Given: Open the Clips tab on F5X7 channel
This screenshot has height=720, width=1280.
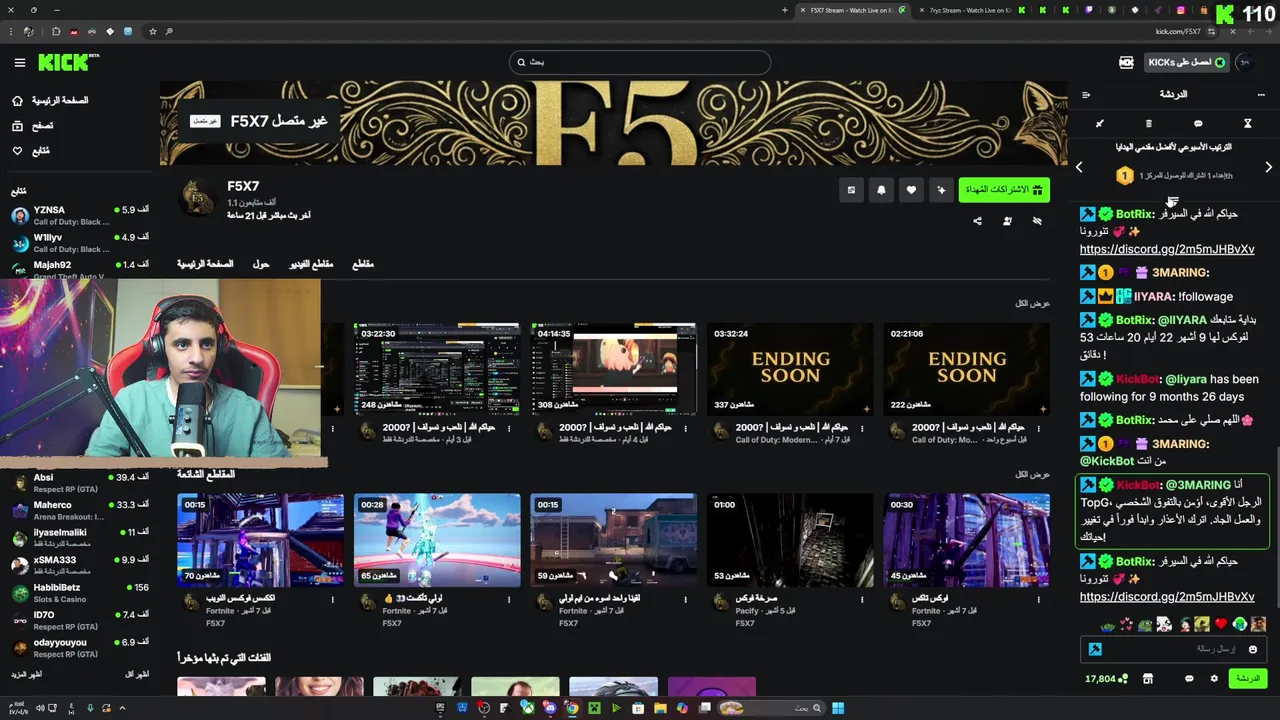Looking at the screenshot, I should click(363, 264).
